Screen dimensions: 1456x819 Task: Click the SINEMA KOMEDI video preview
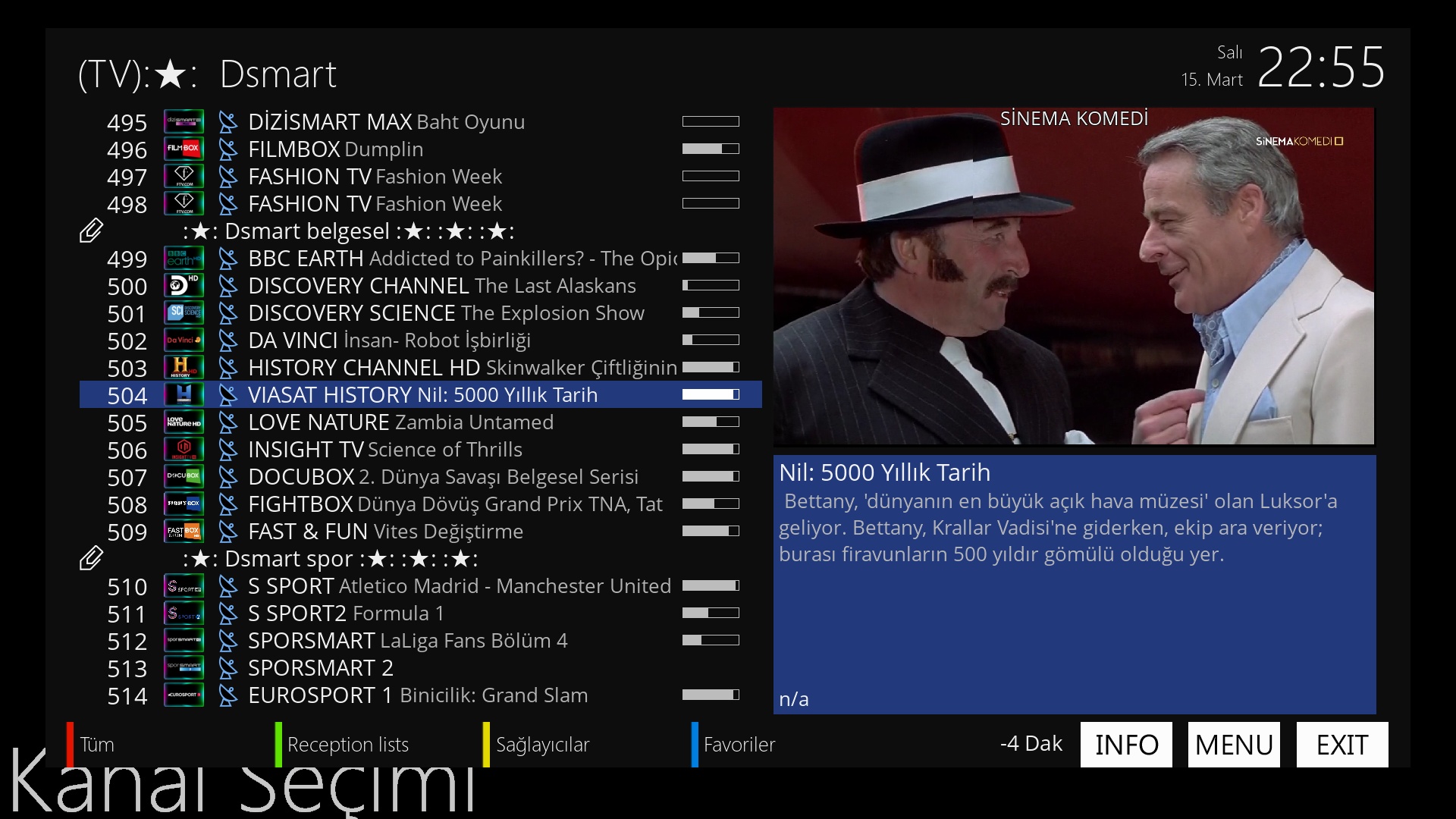click(1074, 276)
